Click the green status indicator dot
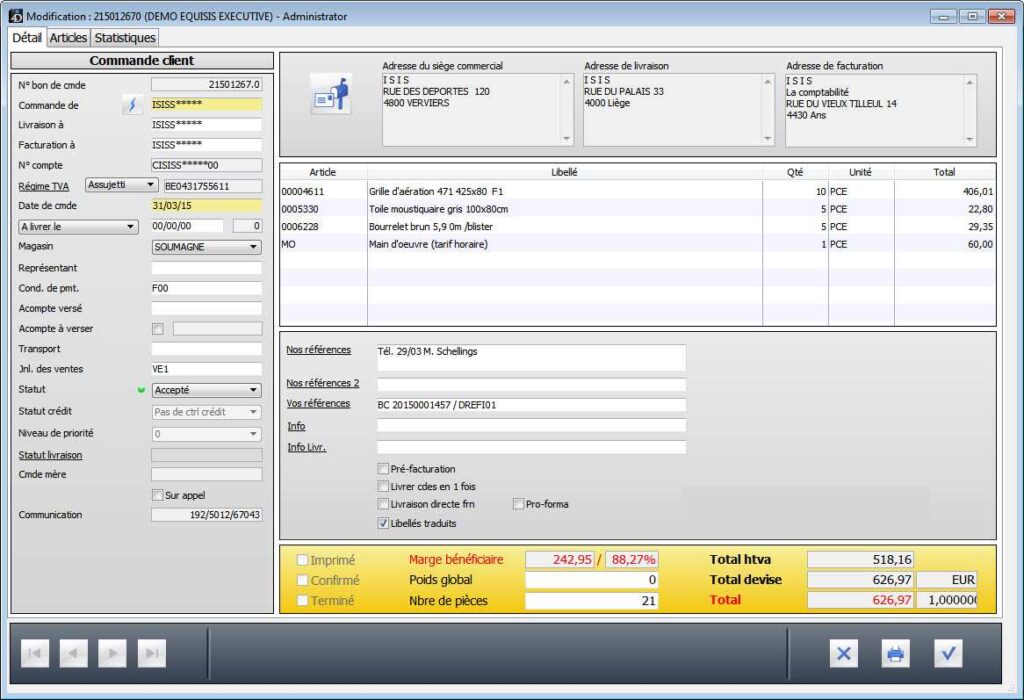1024x700 pixels. 141,390
